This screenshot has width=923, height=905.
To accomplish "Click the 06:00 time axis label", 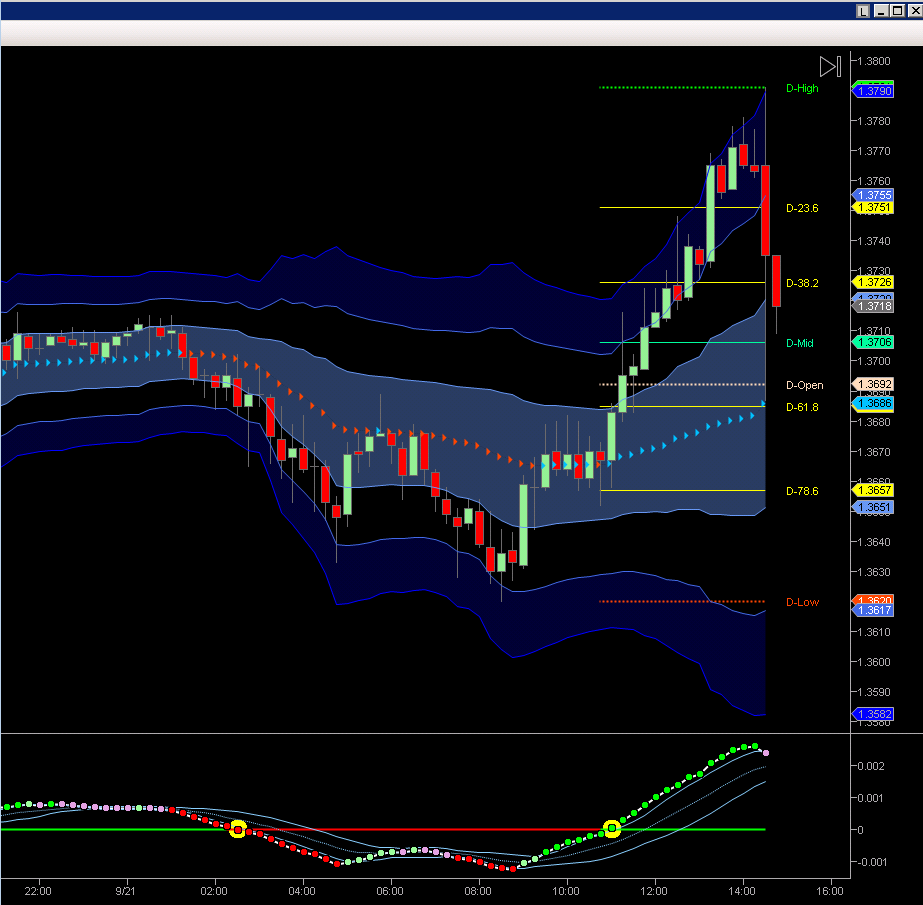I will [x=390, y=891].
